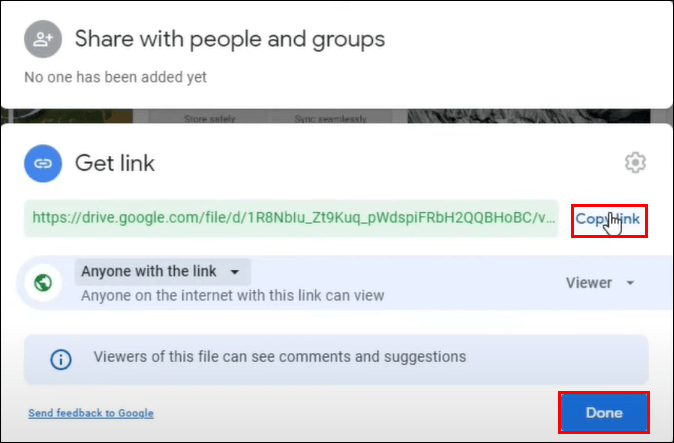Click the hand cursor over Copy link
Viewport: 674px width, 443px height.
point(613,223)
